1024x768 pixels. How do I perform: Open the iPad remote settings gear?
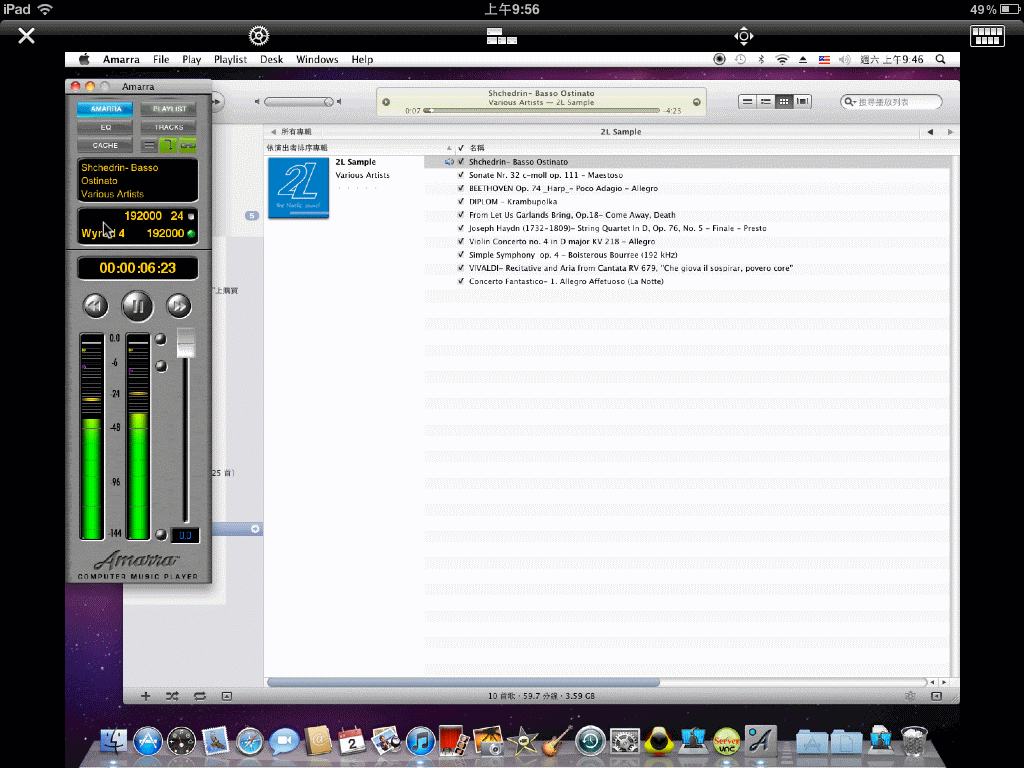point(259,35)
